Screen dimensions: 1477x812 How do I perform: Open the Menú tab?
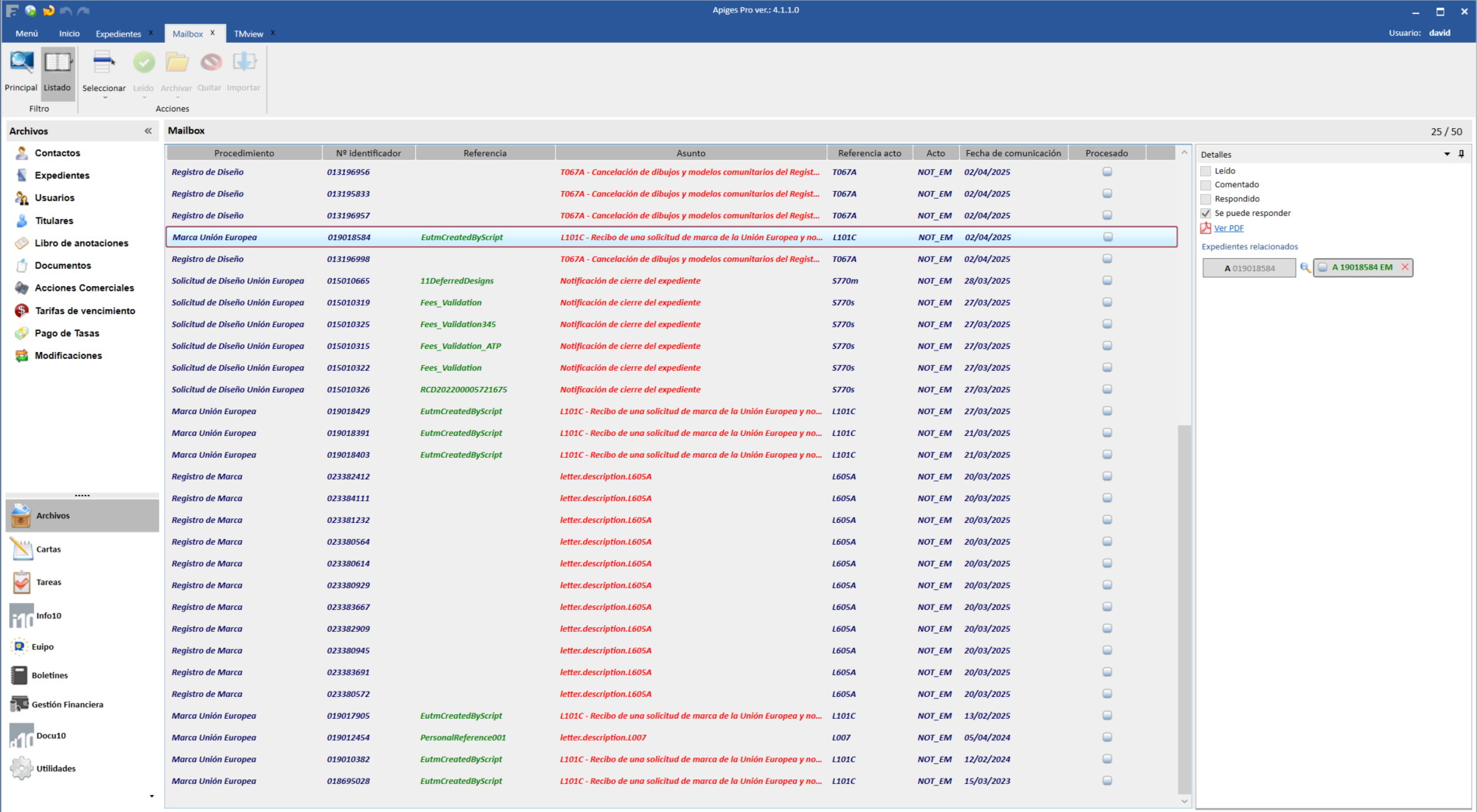pyautogui.click(x=26, y=33)
